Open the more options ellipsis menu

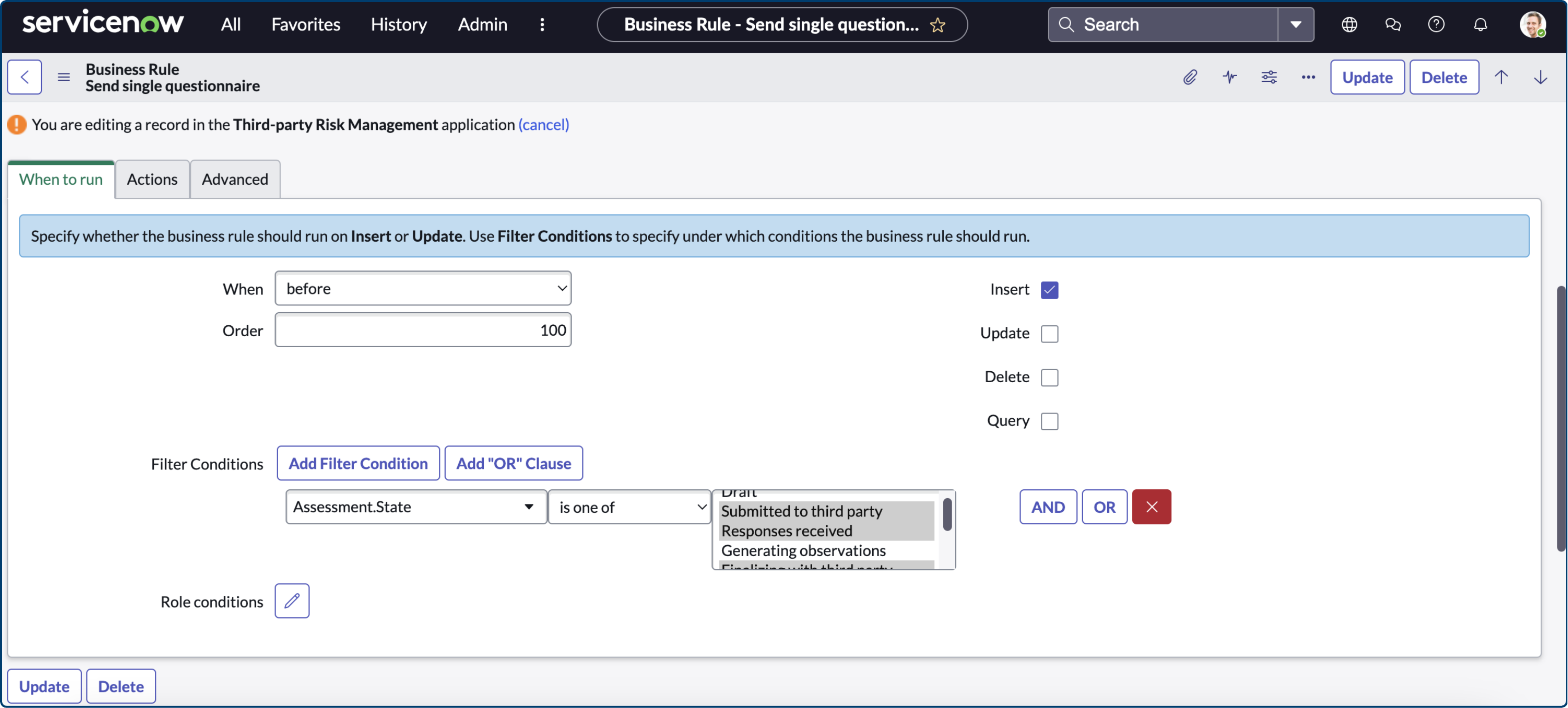(x=1308, y=77)
